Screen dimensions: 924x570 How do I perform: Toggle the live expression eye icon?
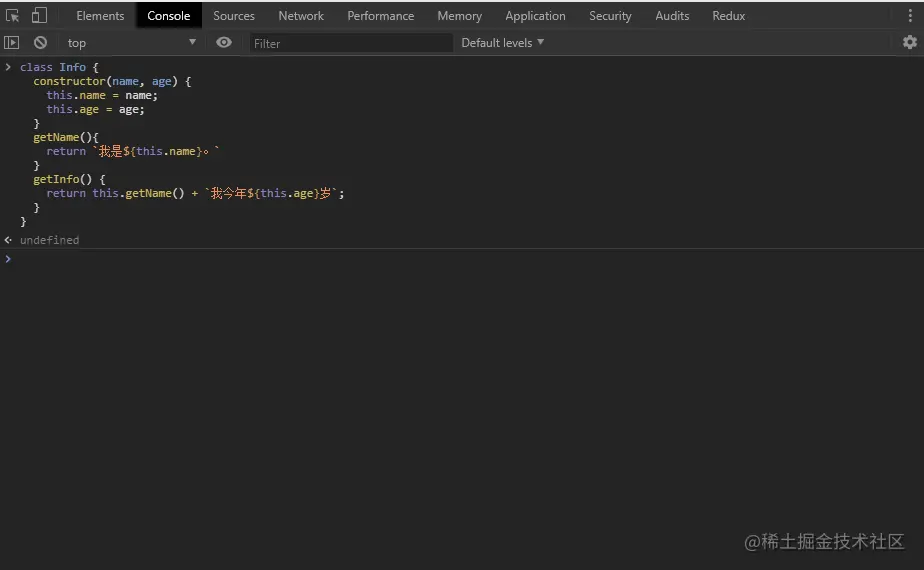[223, 42]
